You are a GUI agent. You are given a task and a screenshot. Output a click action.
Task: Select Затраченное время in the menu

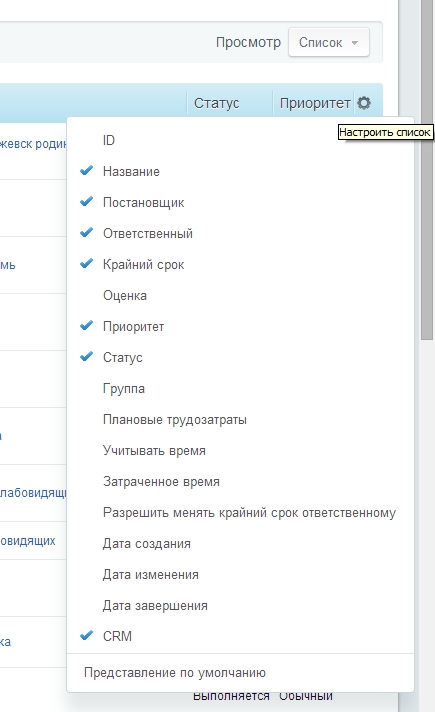click(161, 482)
